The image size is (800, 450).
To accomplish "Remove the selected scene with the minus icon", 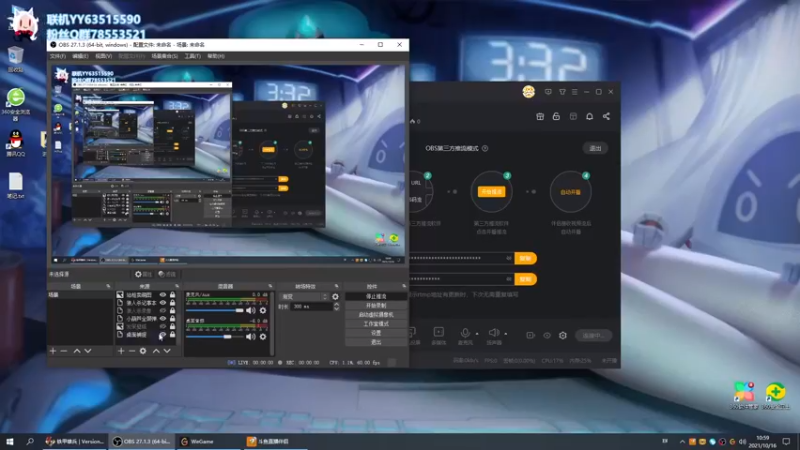I will 64,351.
